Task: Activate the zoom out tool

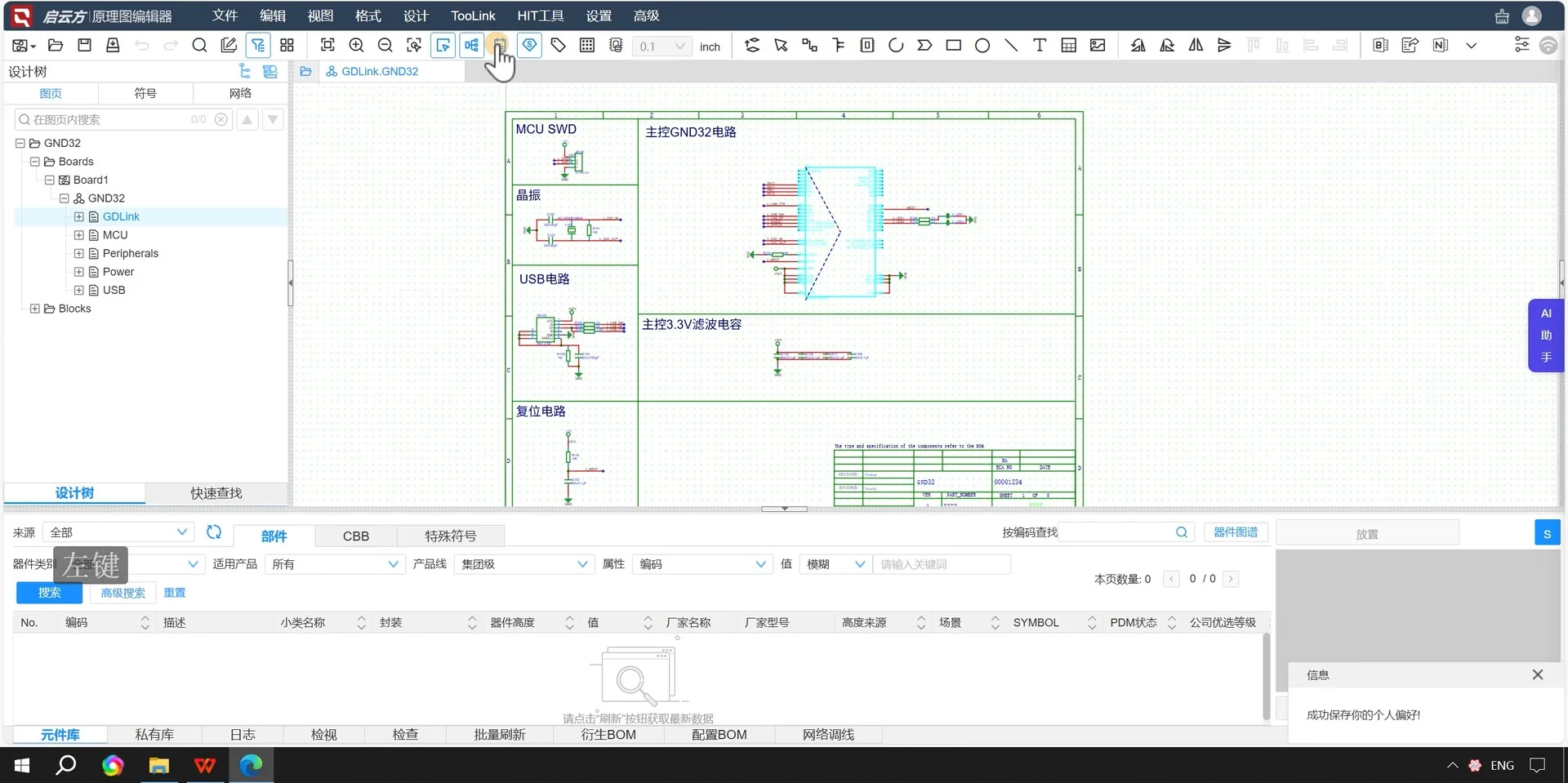Action: pyautogui.click(x=385, y=45)
